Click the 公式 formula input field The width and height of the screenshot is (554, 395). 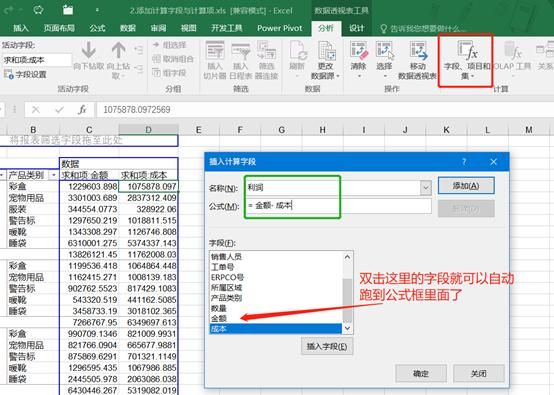tap(338, 206)
